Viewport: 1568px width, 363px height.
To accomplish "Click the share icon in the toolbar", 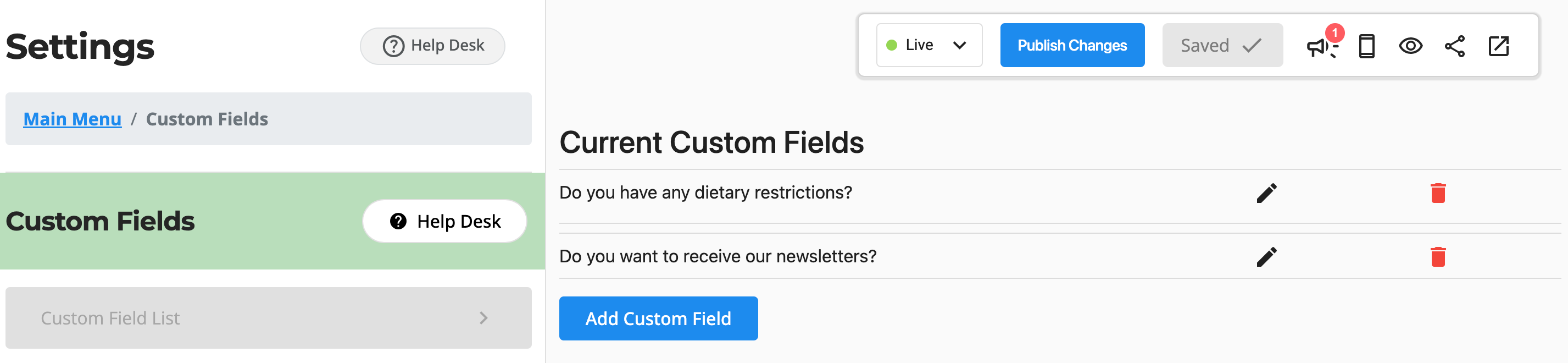I will click(1455, 46).
